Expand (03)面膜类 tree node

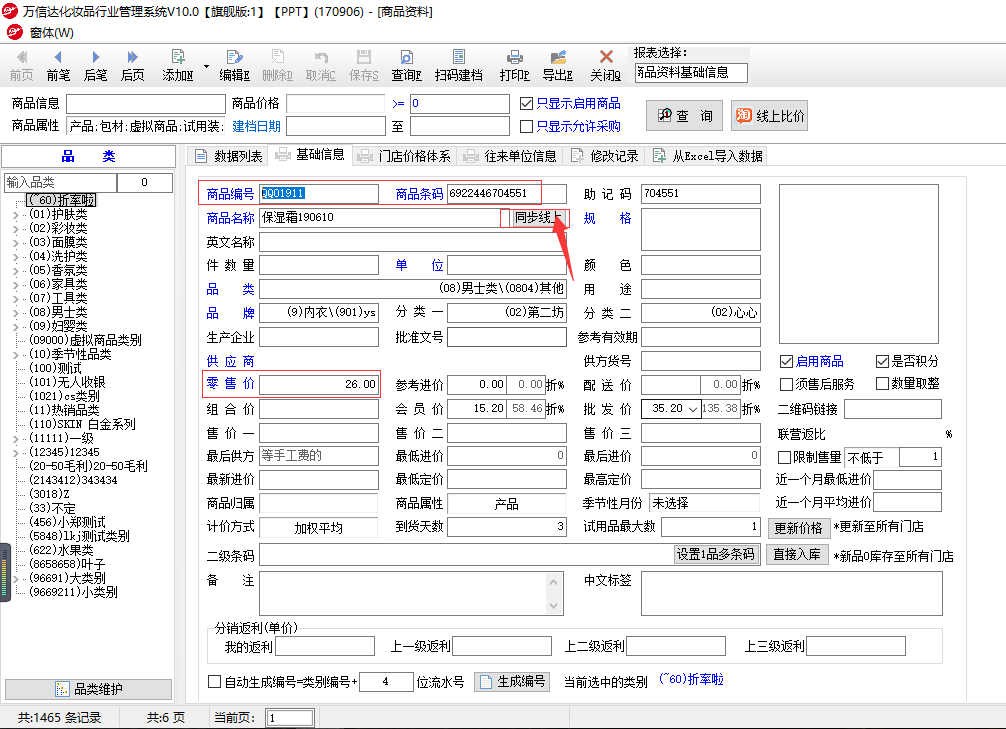coord(16,243)
